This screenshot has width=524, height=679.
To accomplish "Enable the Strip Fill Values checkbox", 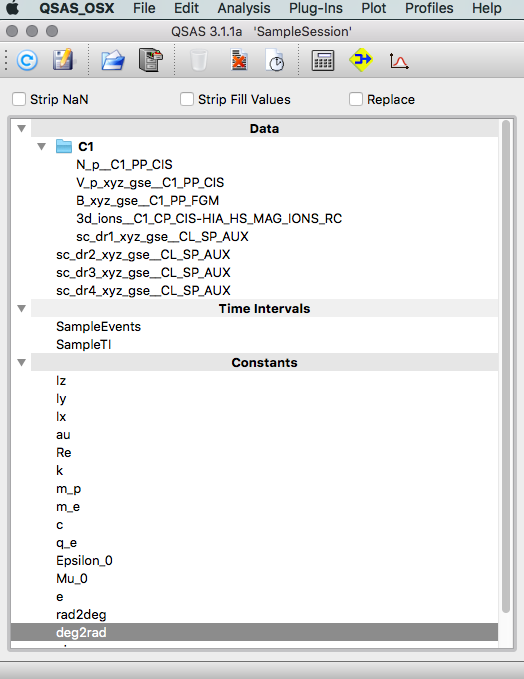I will (187, 99).
